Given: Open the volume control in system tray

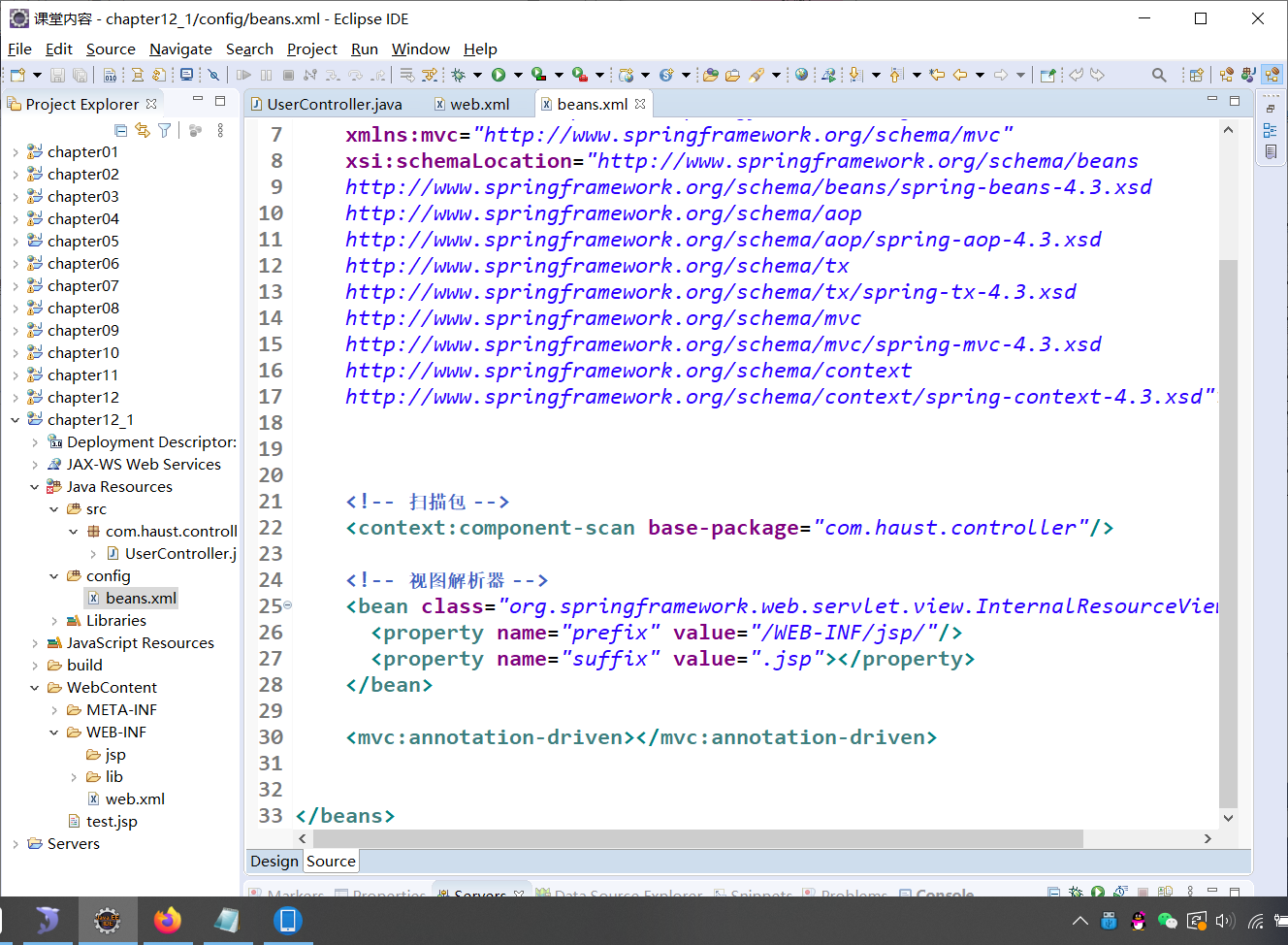Looking at the screenshot, I should coord(1225,922).
